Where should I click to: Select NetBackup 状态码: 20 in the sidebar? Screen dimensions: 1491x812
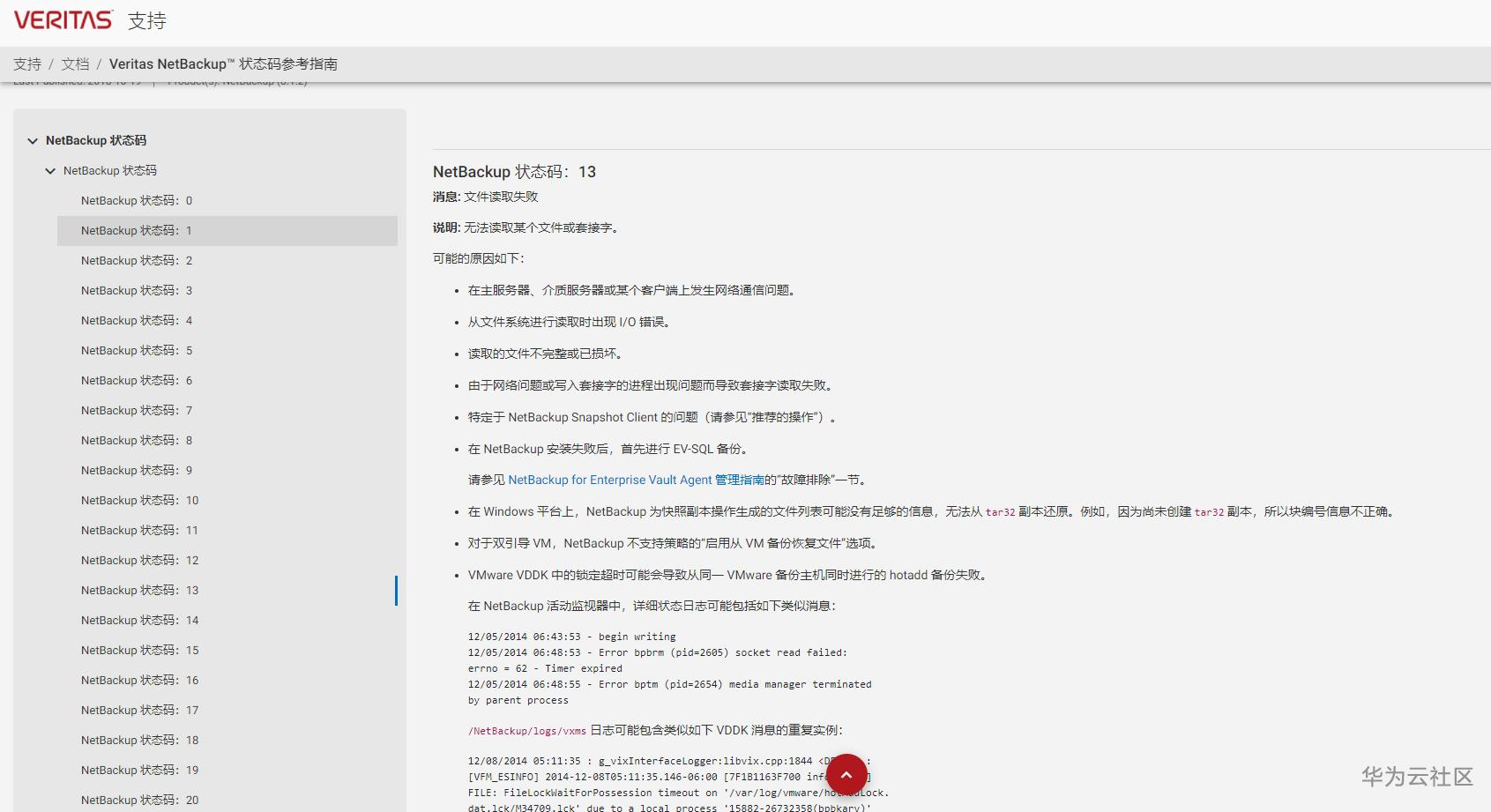(138, 800)
